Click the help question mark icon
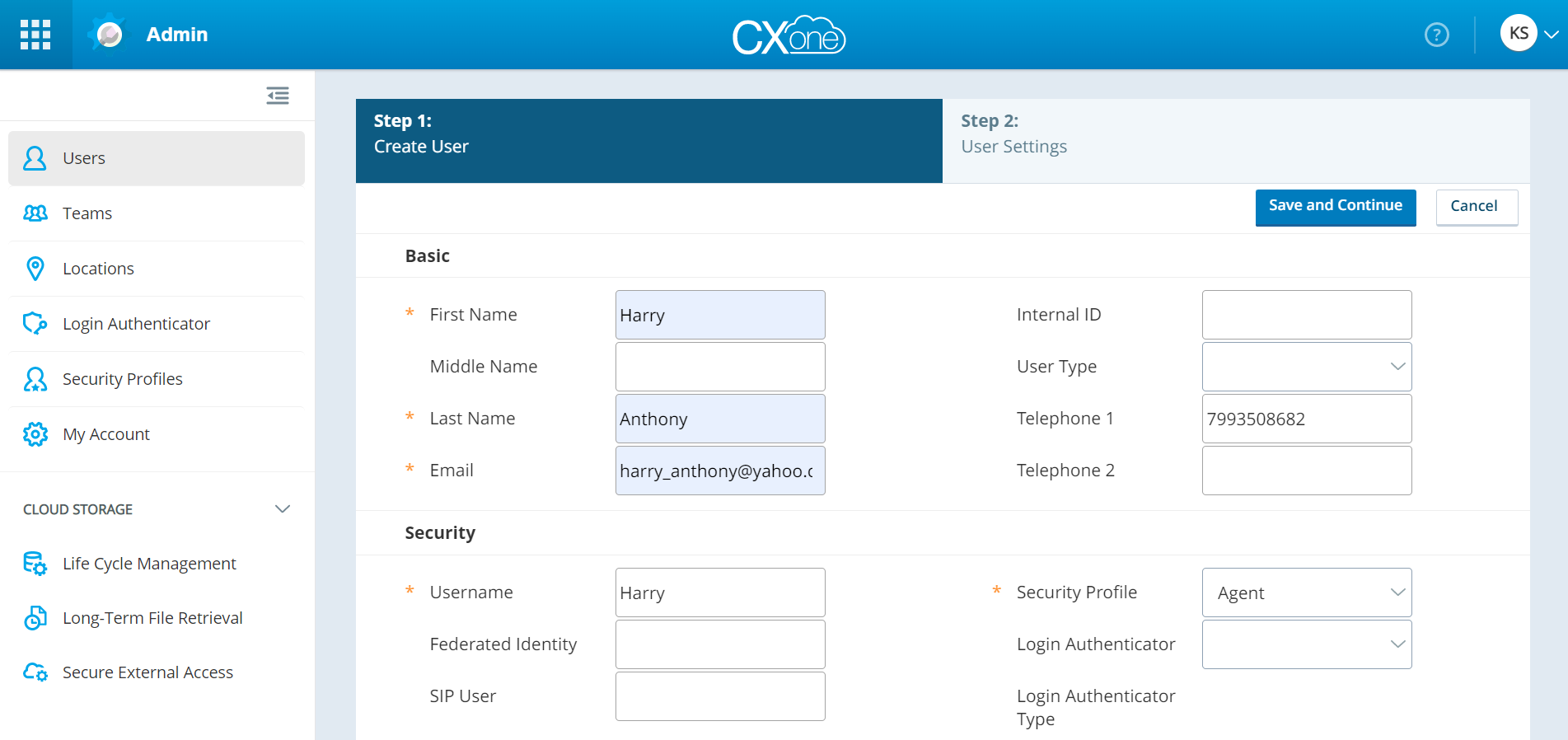The image size is (1568, 740). 1436,35
